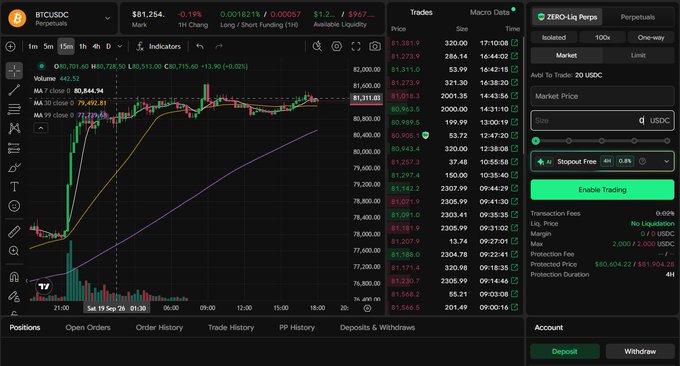Select the Trades tab
Image resolution: width=680 pixels, height=366 pixels.
tap(421, 13)
